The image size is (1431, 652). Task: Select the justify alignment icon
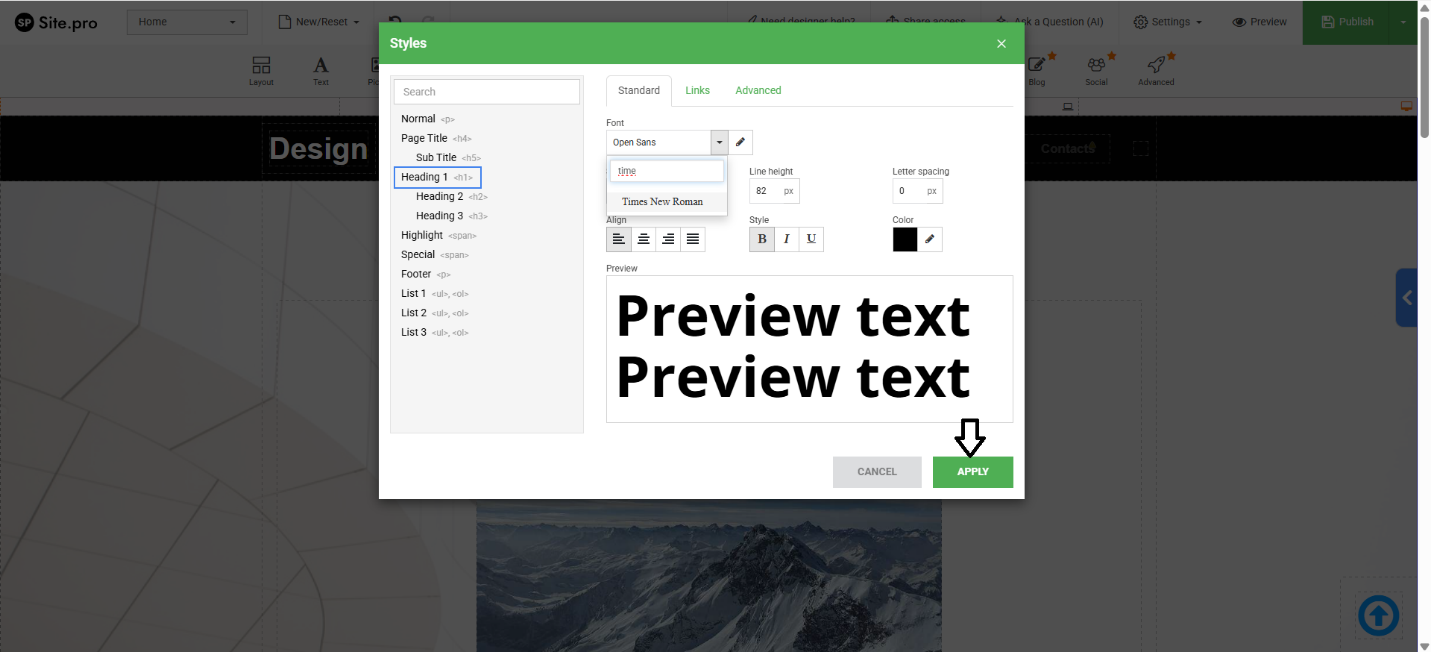coord(693,239)
